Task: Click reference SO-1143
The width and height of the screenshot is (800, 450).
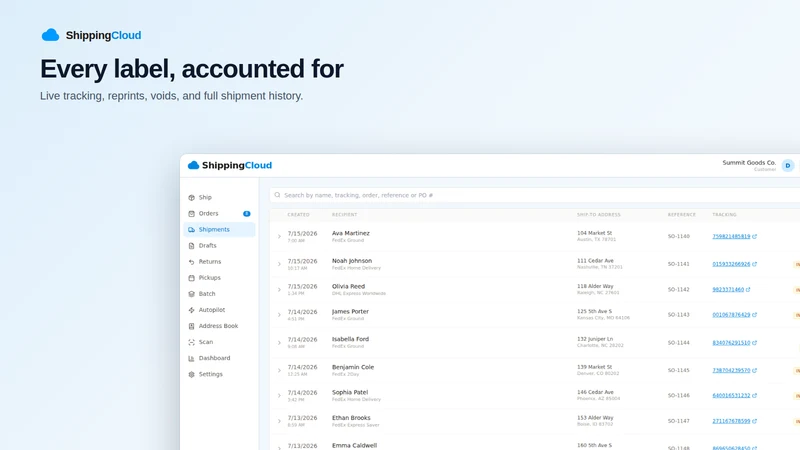Action: (679, 315)
